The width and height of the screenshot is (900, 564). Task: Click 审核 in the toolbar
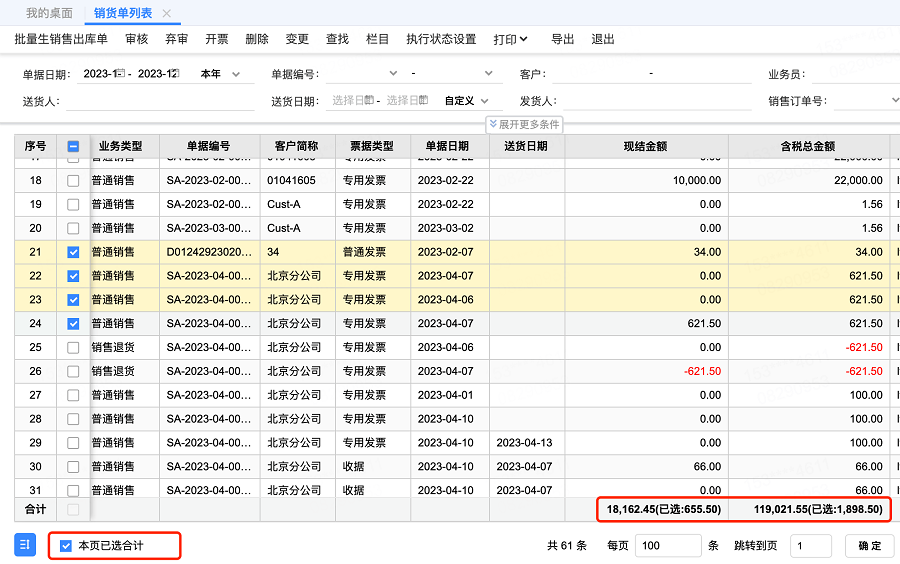pyautogui.click(x=137, y=39)
